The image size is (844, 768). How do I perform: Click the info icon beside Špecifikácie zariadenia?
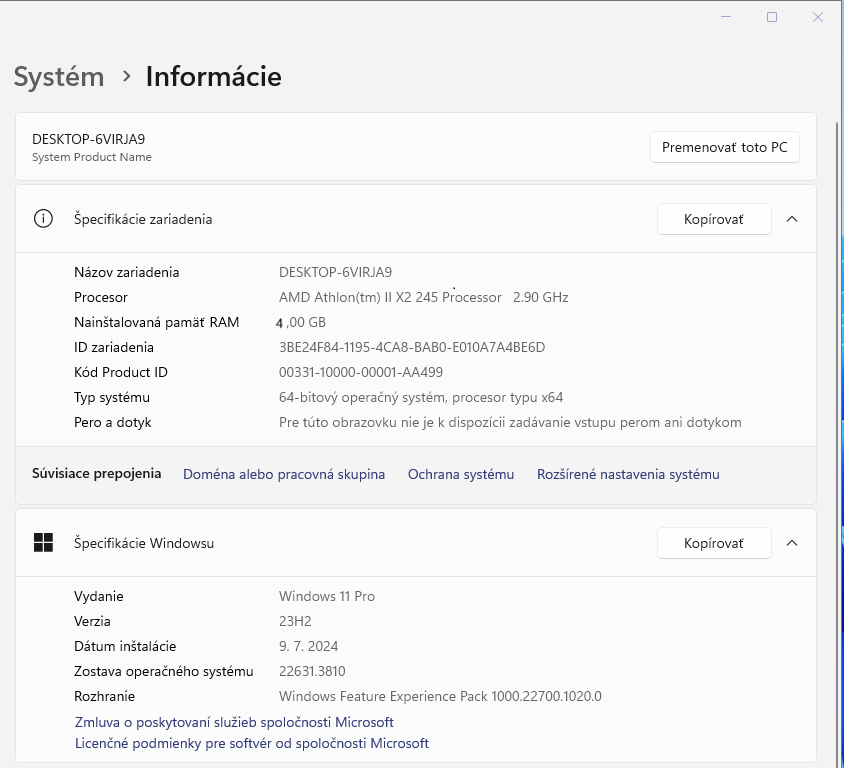42,218
